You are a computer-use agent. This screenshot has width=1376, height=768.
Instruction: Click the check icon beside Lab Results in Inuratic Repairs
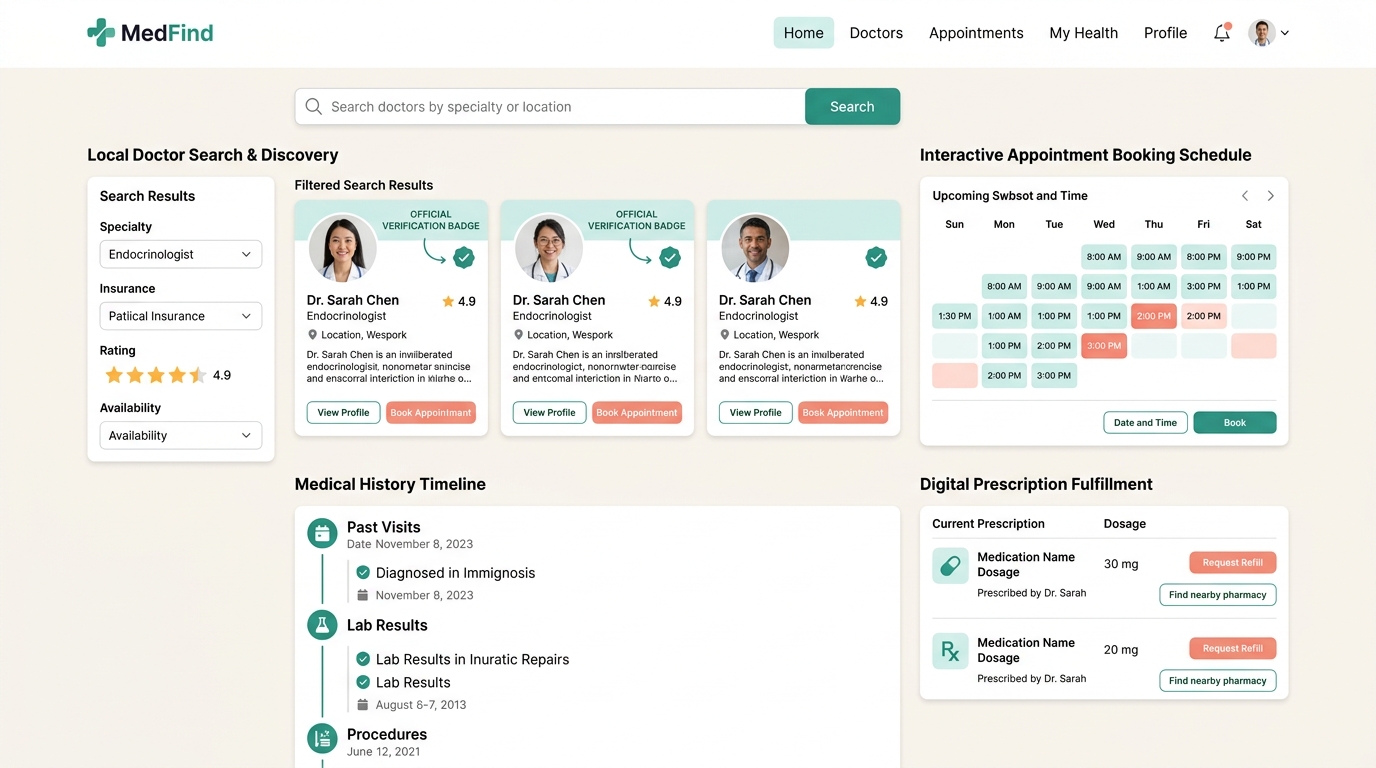point(363,659)
